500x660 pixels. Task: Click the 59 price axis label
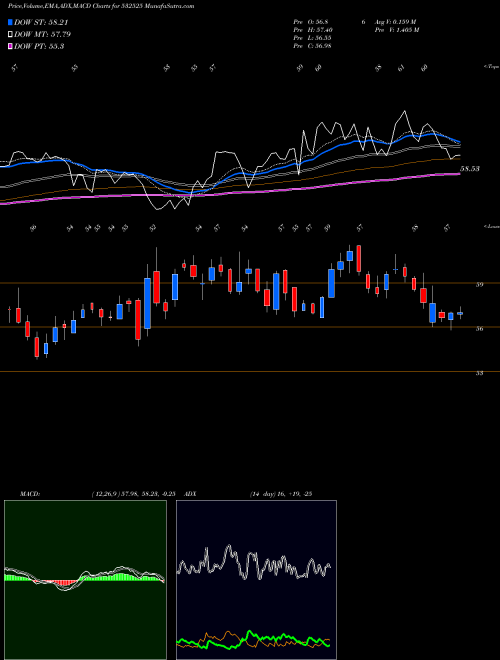479,285
